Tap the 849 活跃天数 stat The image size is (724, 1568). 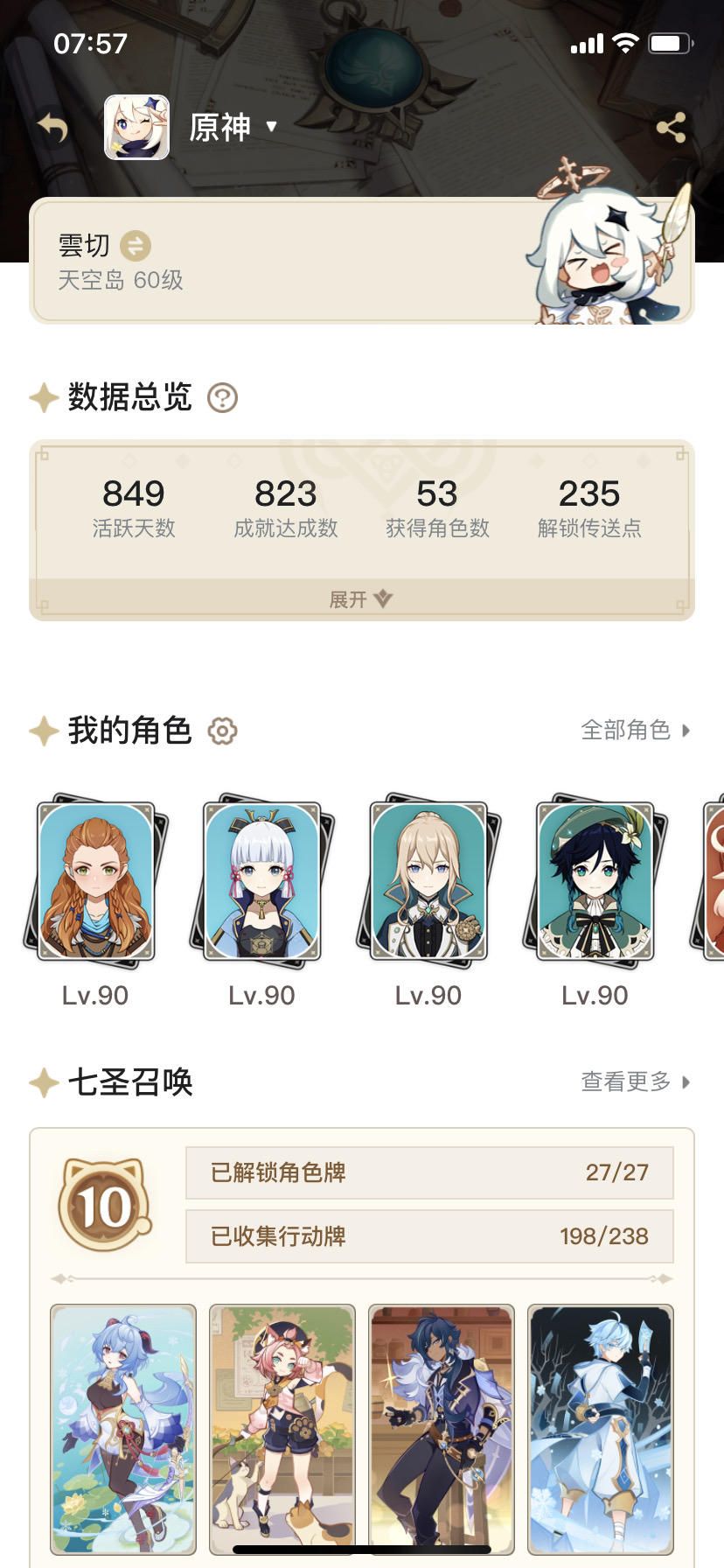134,507
